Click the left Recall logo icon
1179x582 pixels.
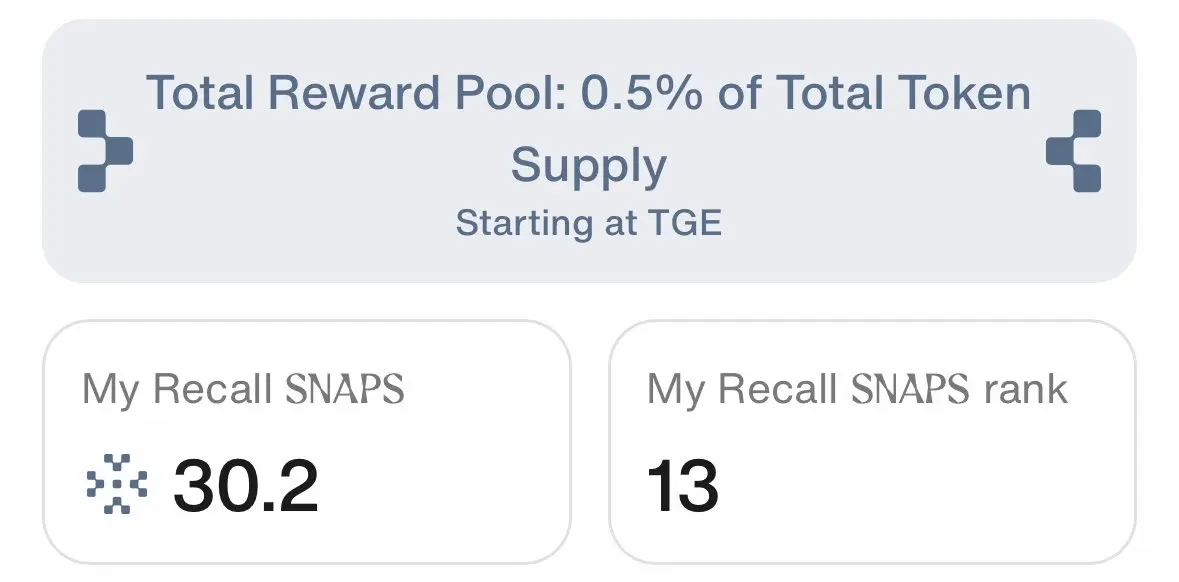(105, 150)
